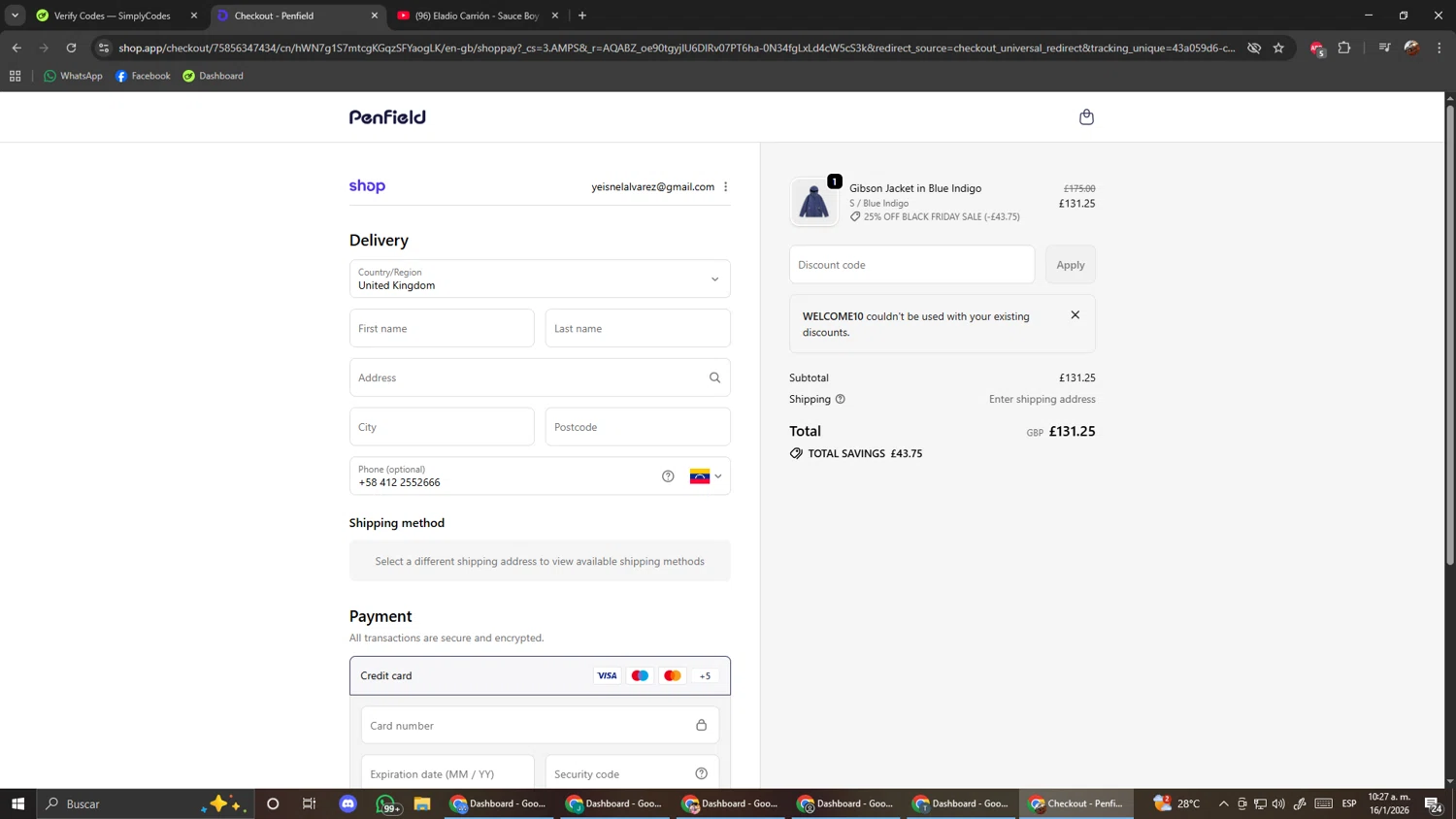The width and height of the screenshot is (1456, 819).
Task: Switch to the Eladio Carrión YouTube tab
Action: (x=477, y=16)
